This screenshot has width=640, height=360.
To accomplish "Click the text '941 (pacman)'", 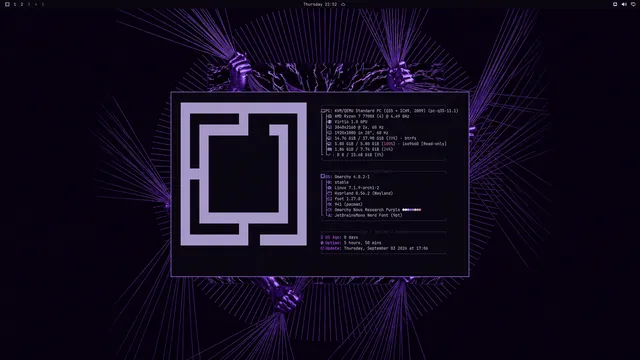I will pyautogui.click(x=349, y=204).
